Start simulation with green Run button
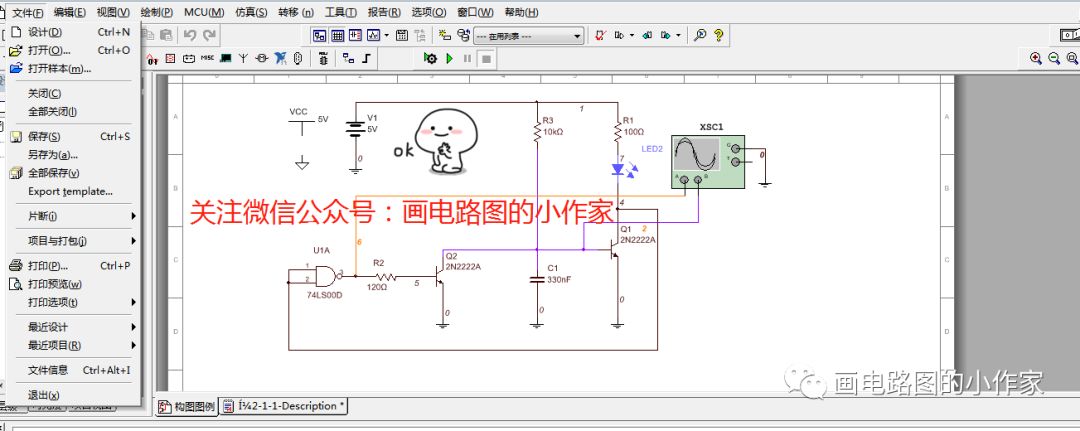Screen dimensions: 1080x431 (x=449, y=59)
